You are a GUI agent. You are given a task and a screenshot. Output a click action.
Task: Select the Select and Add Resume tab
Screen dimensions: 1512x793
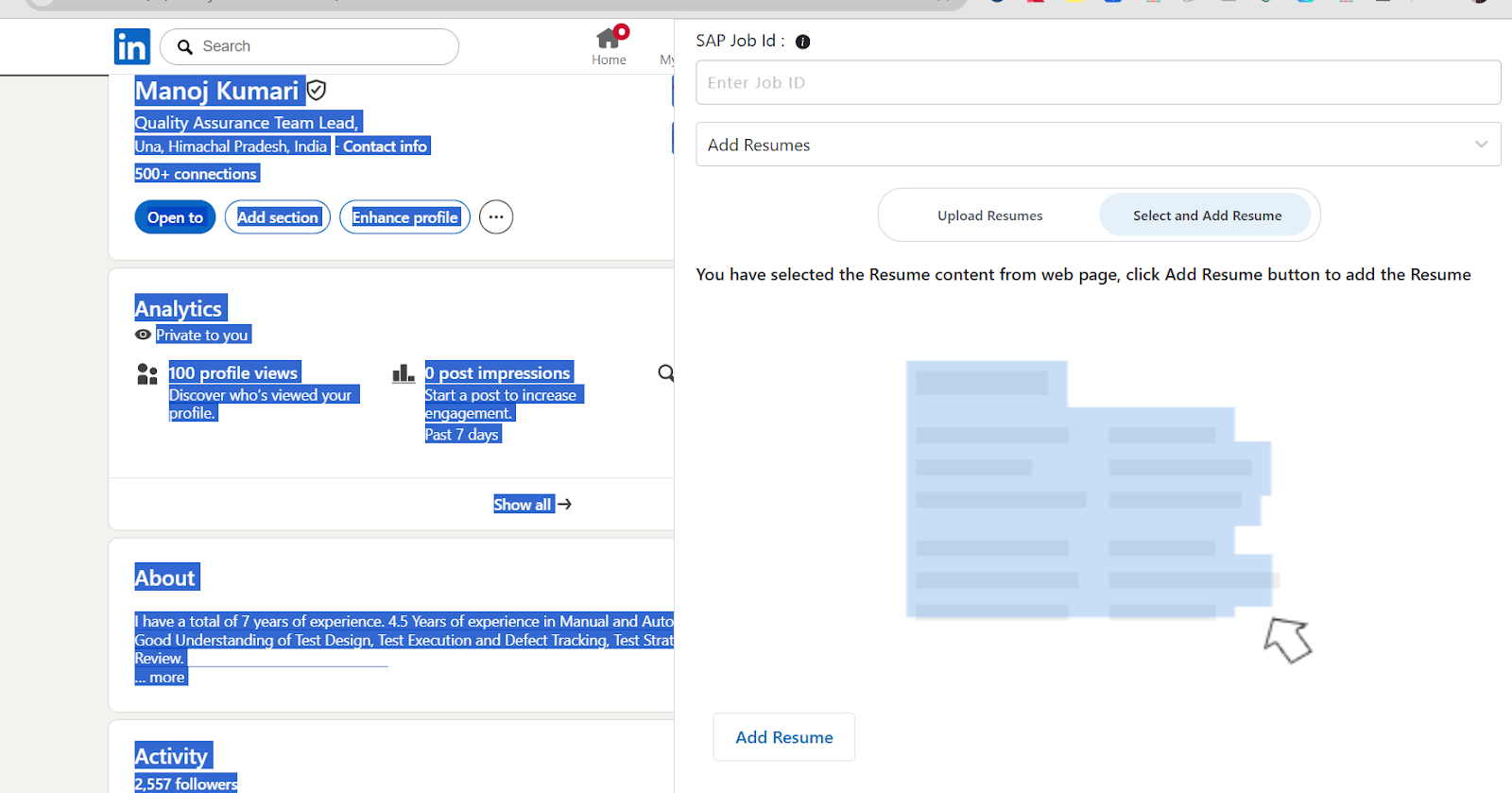(1207, 215)
